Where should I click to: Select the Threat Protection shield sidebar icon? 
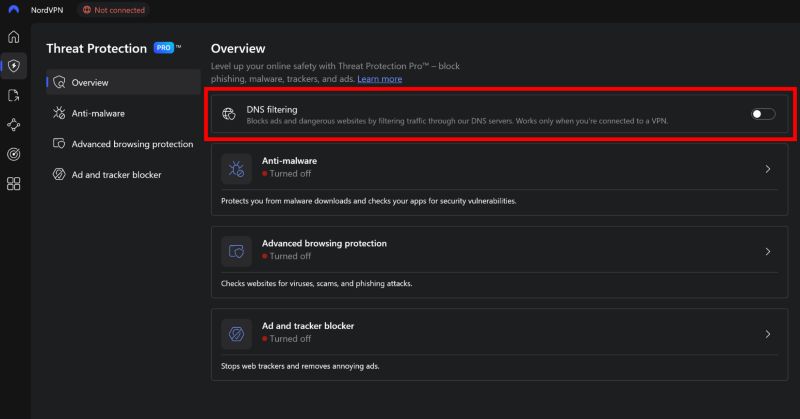click(x=14, y=66)
